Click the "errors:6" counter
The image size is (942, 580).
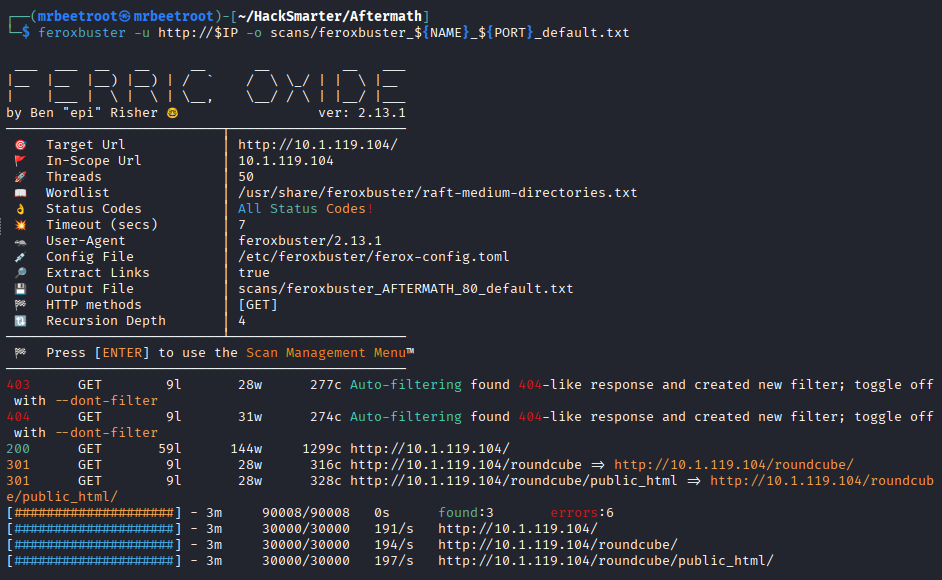pos(582,513)
